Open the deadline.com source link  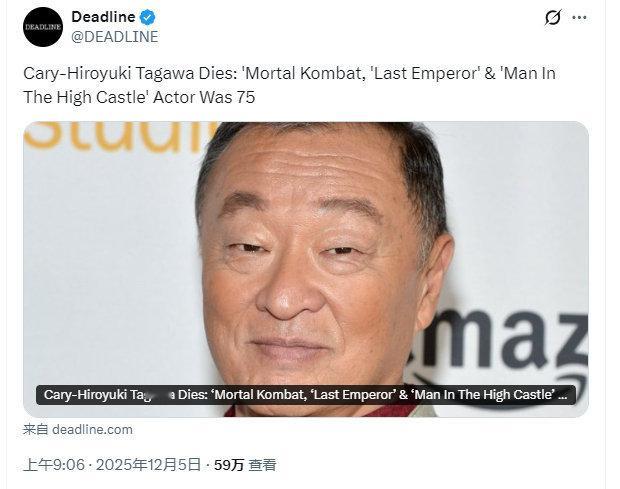point(93,430)
